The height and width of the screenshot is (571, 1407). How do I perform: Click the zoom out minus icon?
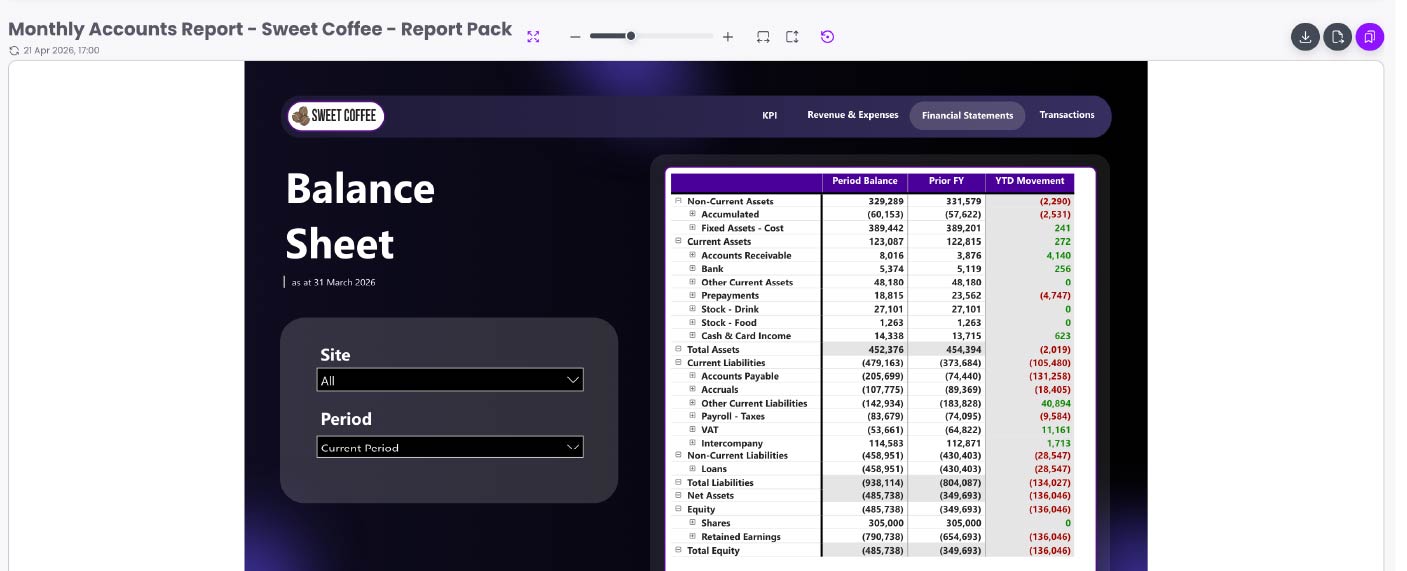pos(575,37)
